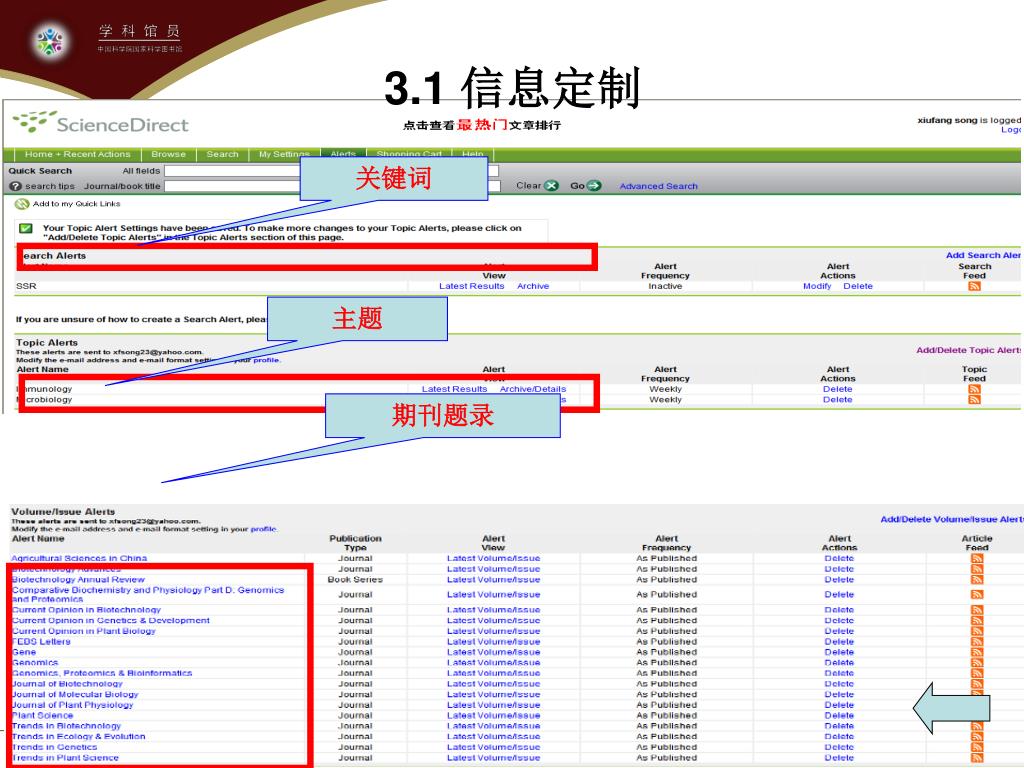This screenshot has width=1024, height=768.
Task: Open Archive/Details for Immunology alert
Action: pos(533,389)
